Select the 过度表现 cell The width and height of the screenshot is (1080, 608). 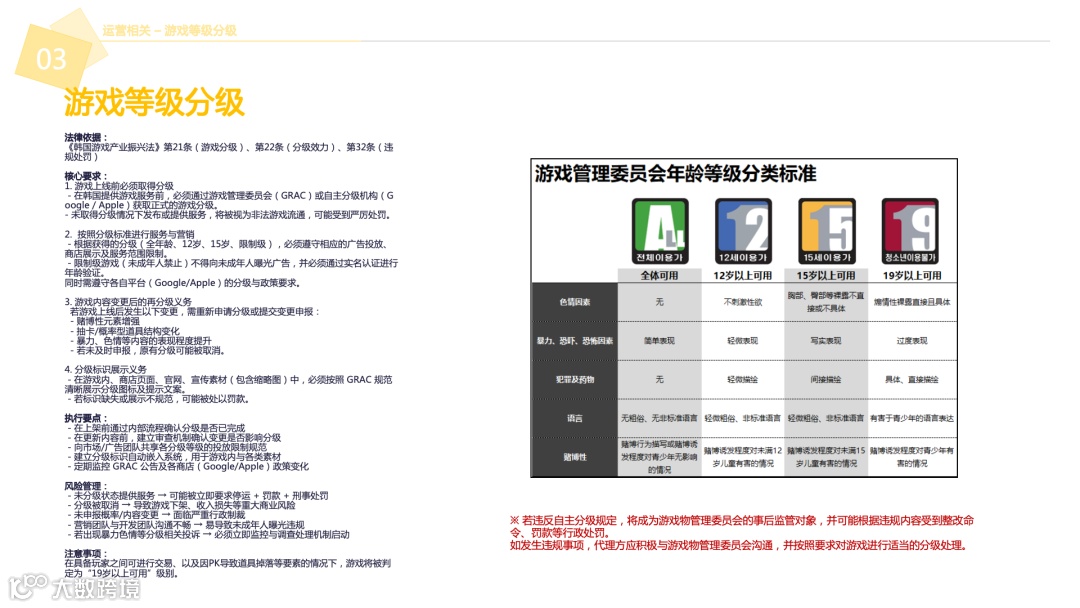point(912,341)
